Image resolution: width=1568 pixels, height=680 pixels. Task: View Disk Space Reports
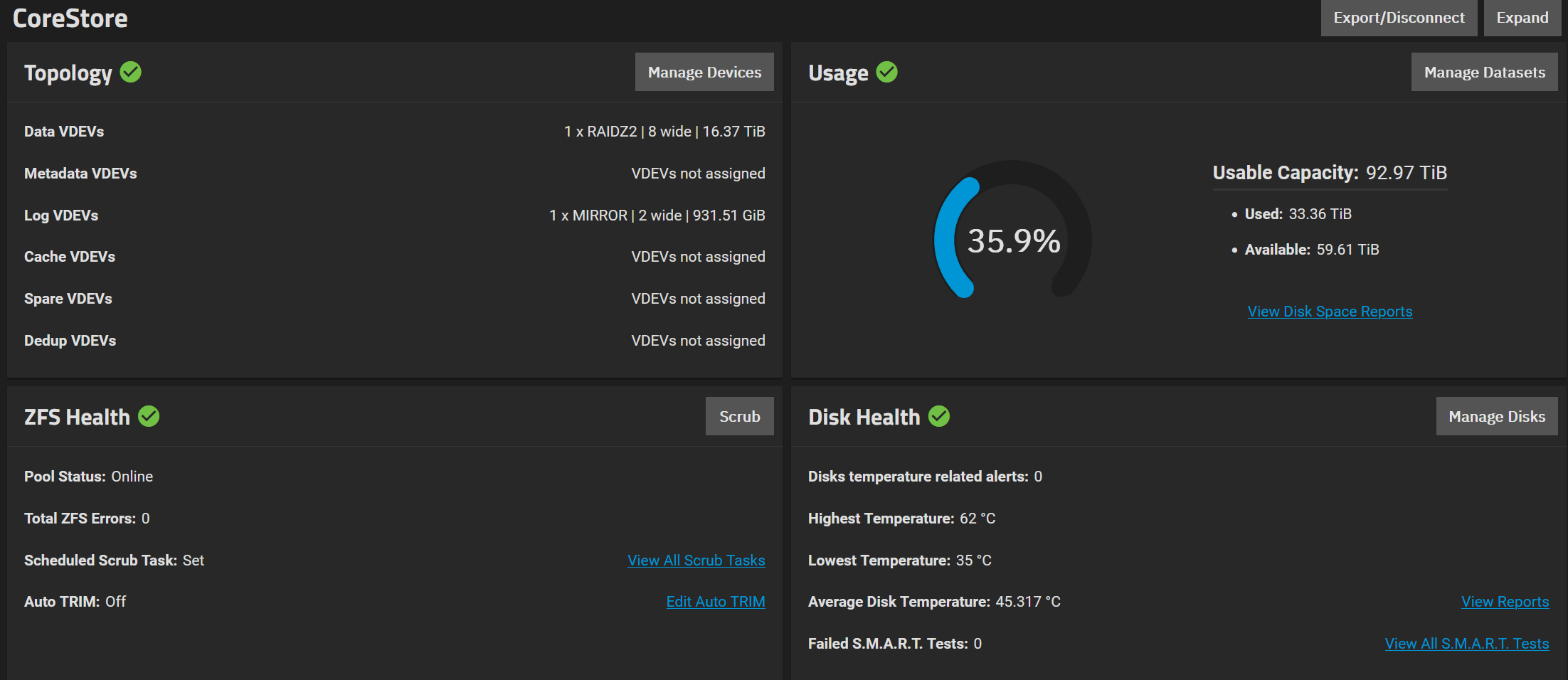[x=1330, y=311]
